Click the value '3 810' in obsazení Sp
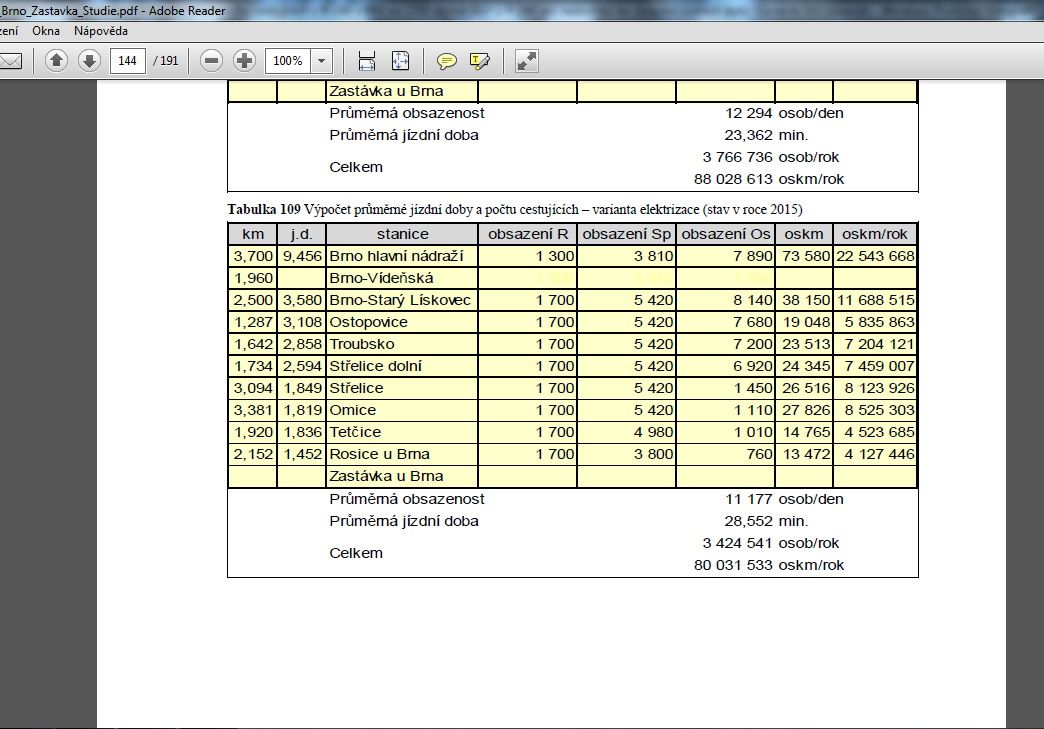Image resolution: width=1044 pixels, height=729 pixels. click(654, 256)
